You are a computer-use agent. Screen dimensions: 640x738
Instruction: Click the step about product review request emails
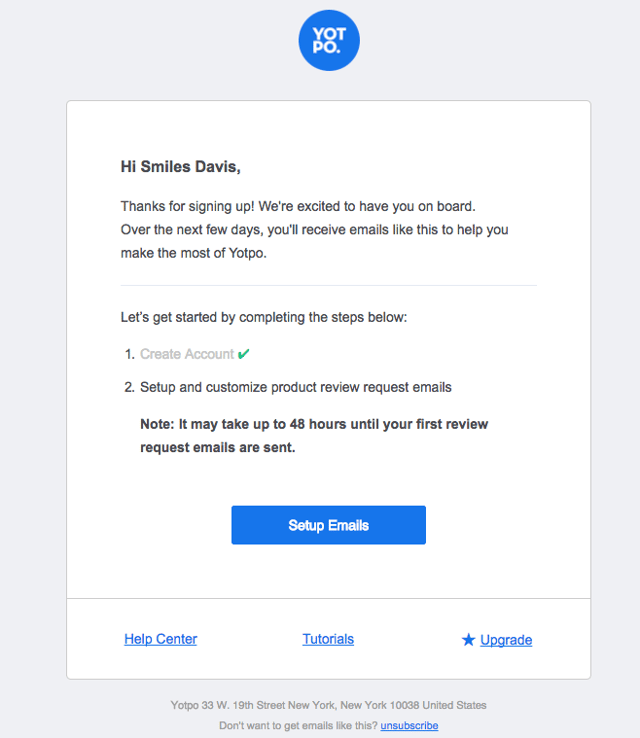click(296, 387)
